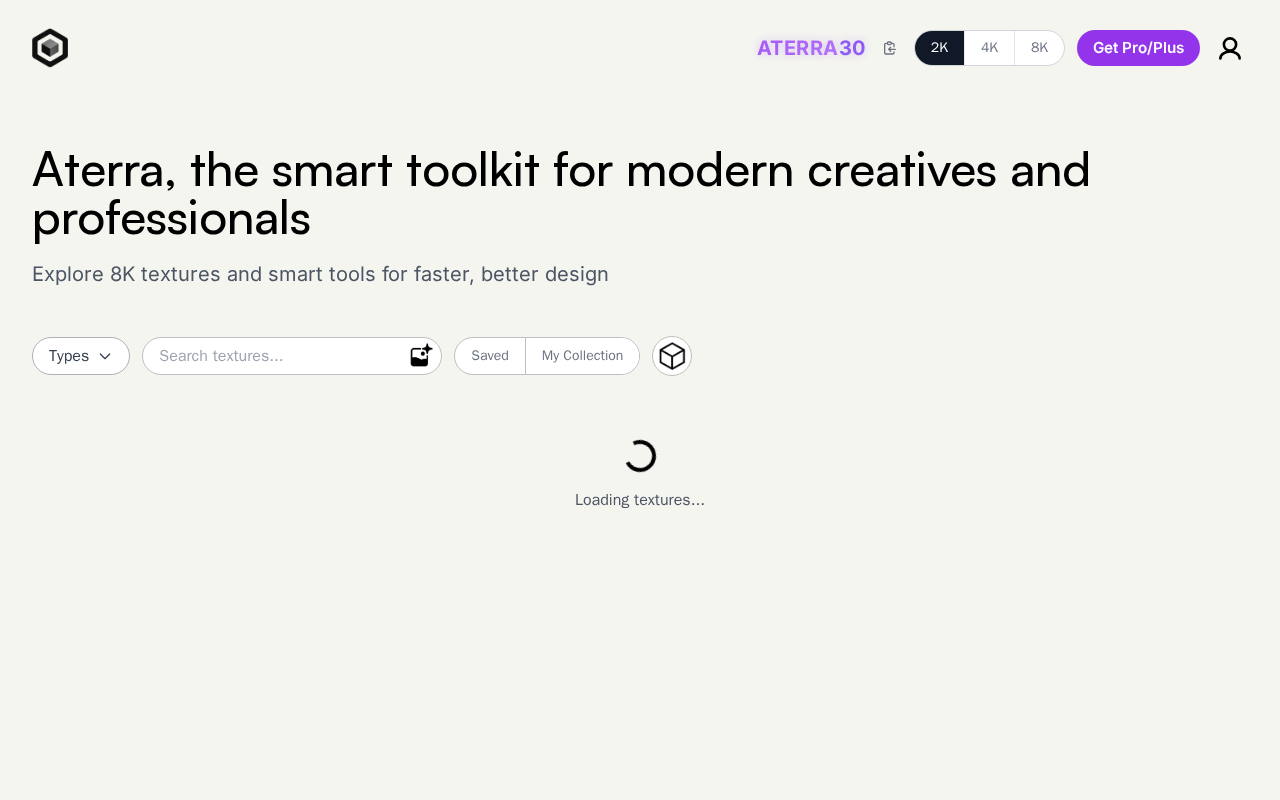Screen dimensions: 1280x800
Task: Click the chevron arrow beside Types
Action: [x=105, y=356]
